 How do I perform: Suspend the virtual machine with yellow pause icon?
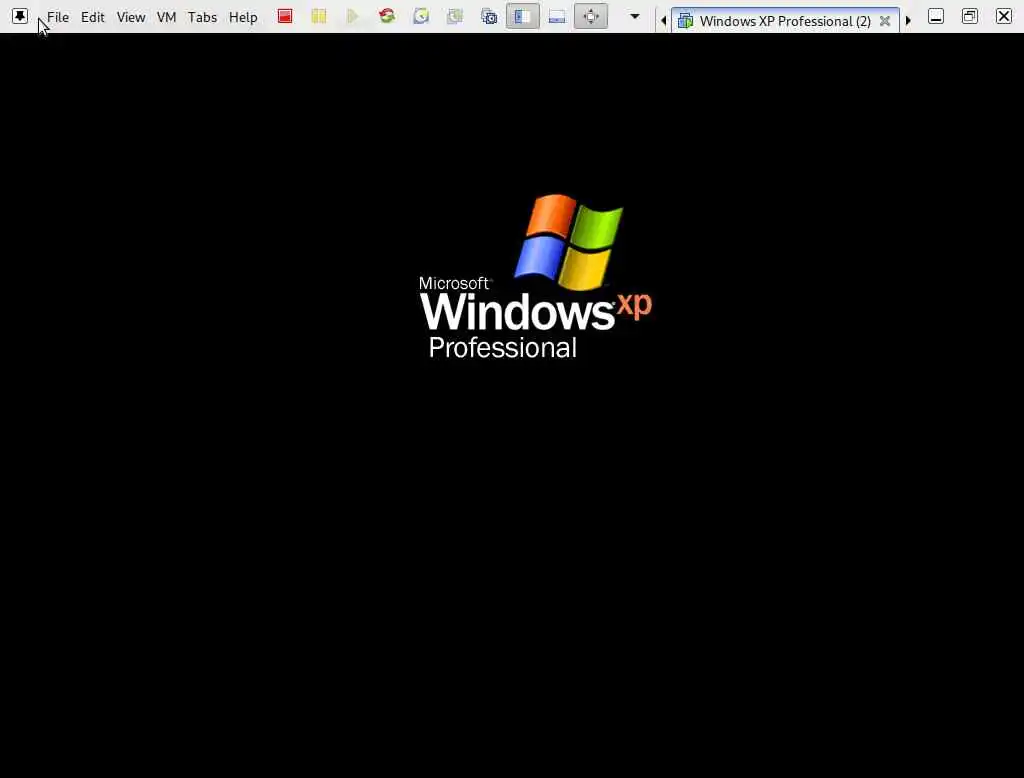[319, 16]
